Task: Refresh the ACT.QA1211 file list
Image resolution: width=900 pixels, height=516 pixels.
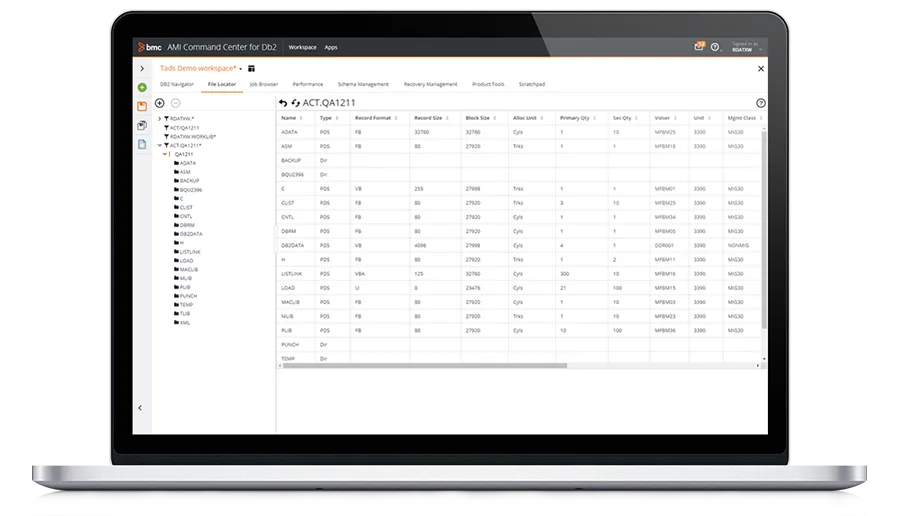Action: [x=296, y=103]
